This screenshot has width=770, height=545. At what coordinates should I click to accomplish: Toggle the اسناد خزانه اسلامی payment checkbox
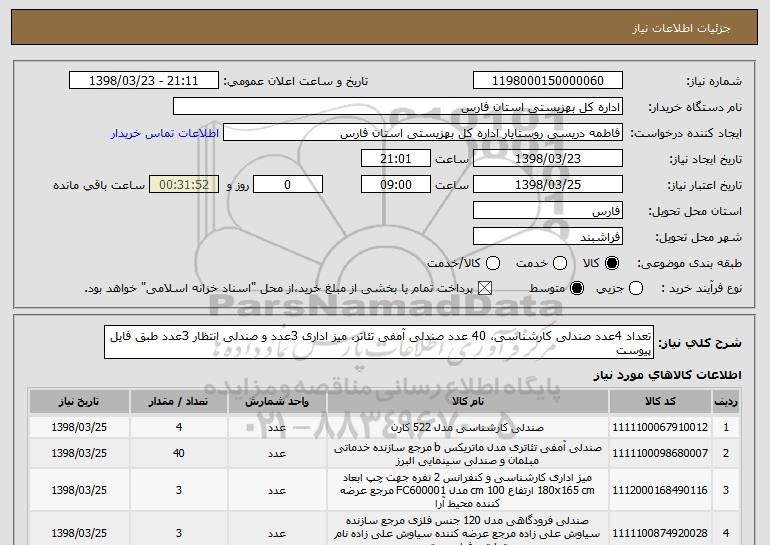coord(485,288)
